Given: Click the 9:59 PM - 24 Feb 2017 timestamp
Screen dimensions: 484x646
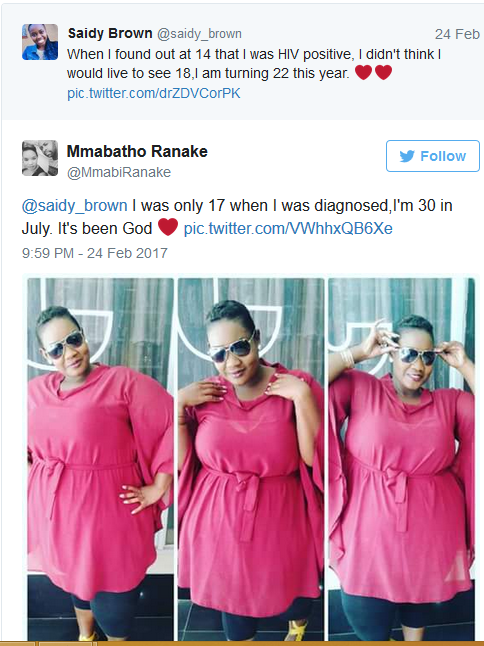Looking at the screenshot, I should click(x=95, y=253).
